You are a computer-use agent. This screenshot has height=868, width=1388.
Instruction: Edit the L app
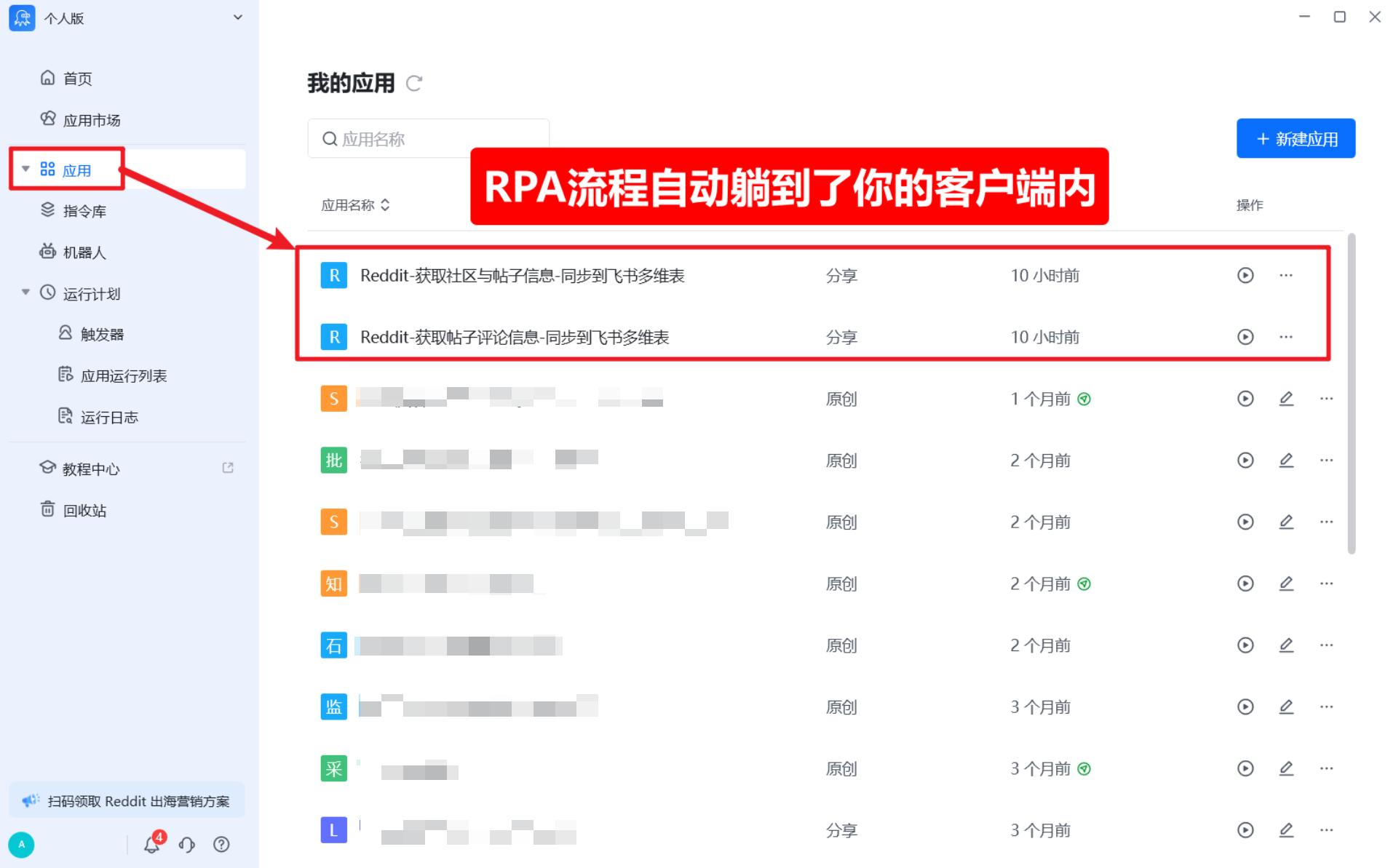pyautogui.click(x=1286, y=830)
